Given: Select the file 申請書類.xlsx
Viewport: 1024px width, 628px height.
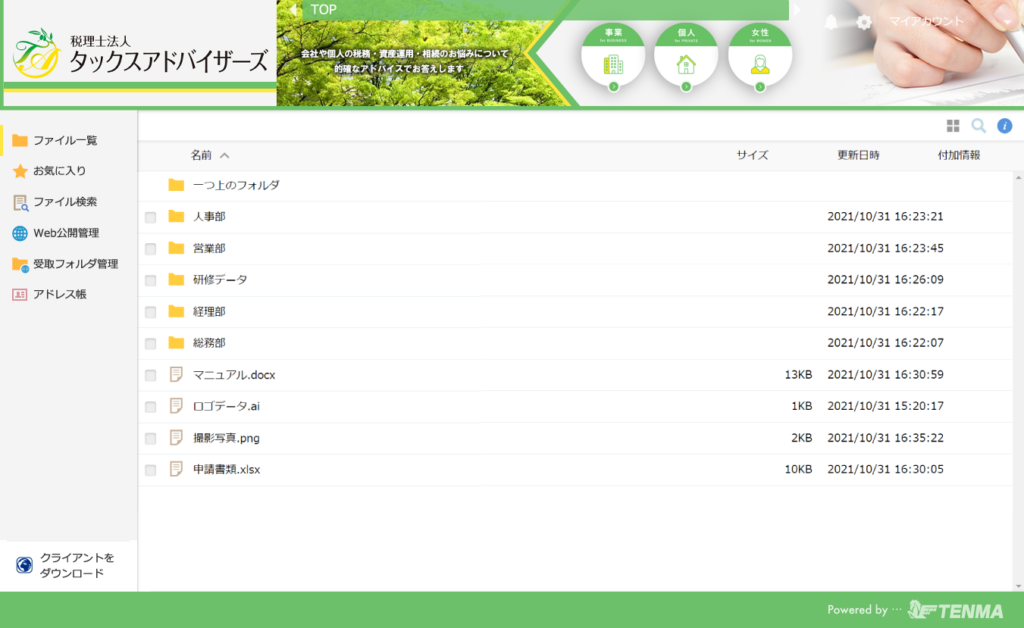Looking at the screenshot, I should (226, 469).
